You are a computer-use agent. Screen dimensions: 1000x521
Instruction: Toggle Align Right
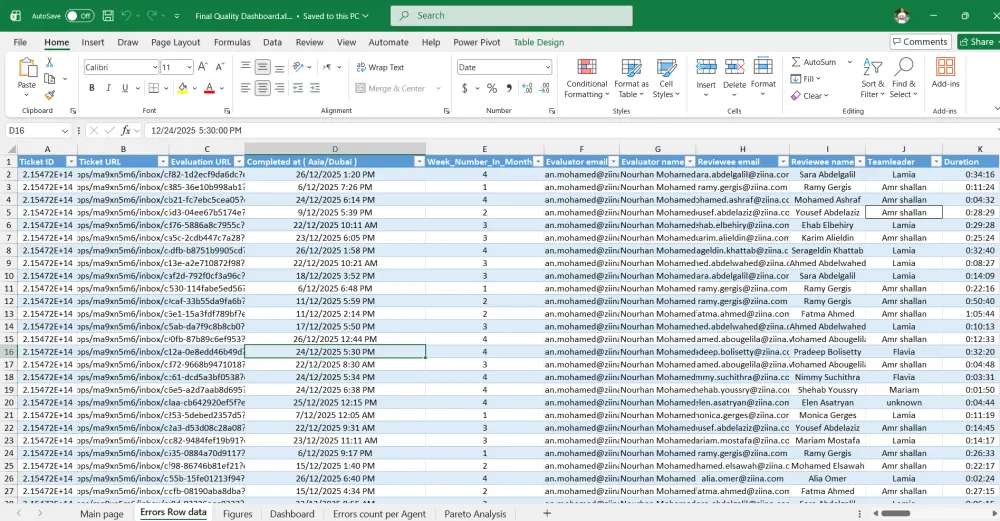pos(279,88)
